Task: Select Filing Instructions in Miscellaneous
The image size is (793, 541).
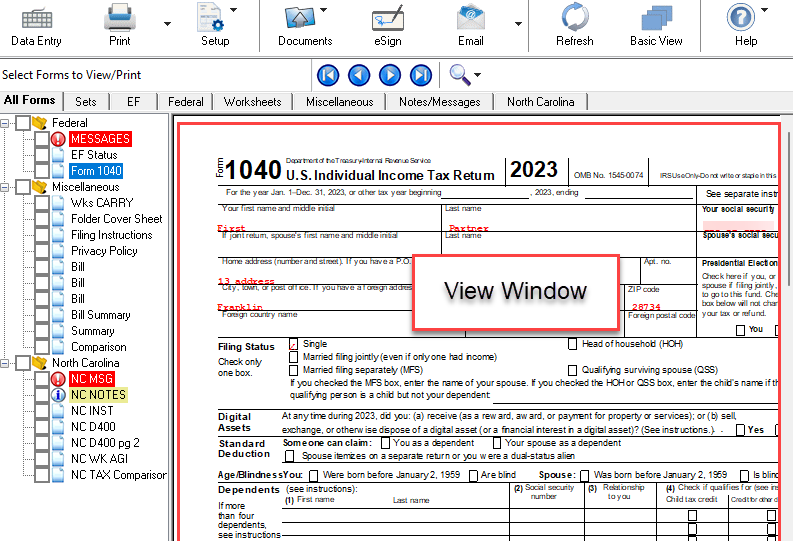Action: click(x=111, y=235)
